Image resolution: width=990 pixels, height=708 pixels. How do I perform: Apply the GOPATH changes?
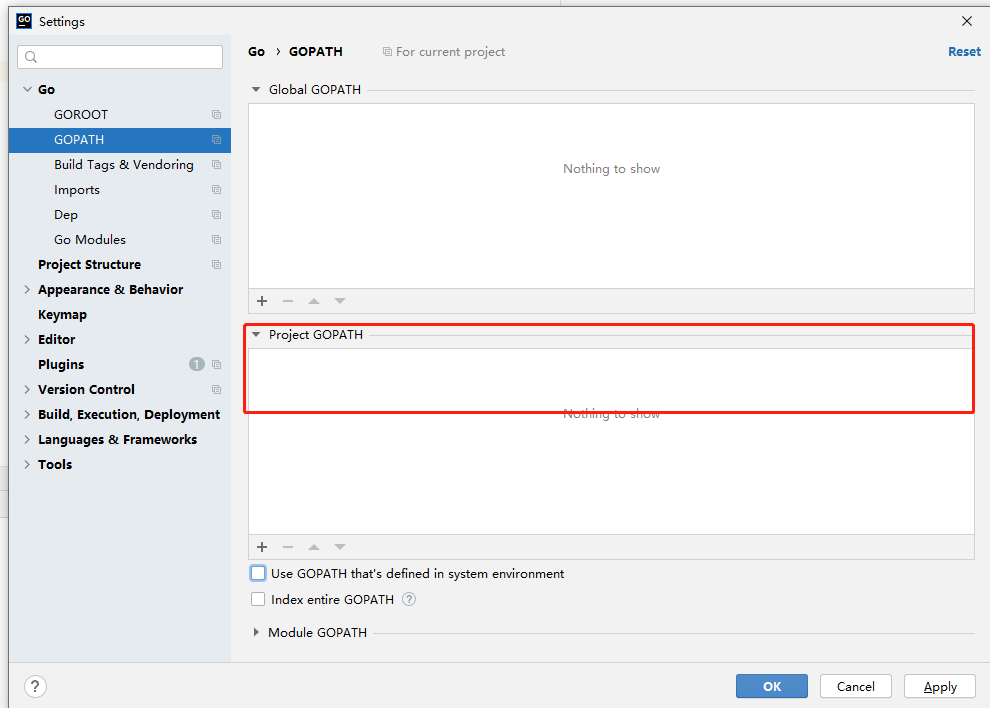click(940, 687)
